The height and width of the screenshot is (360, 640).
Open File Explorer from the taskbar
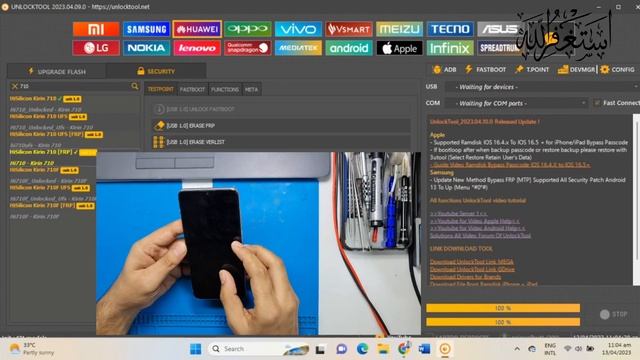click(383, 349)
